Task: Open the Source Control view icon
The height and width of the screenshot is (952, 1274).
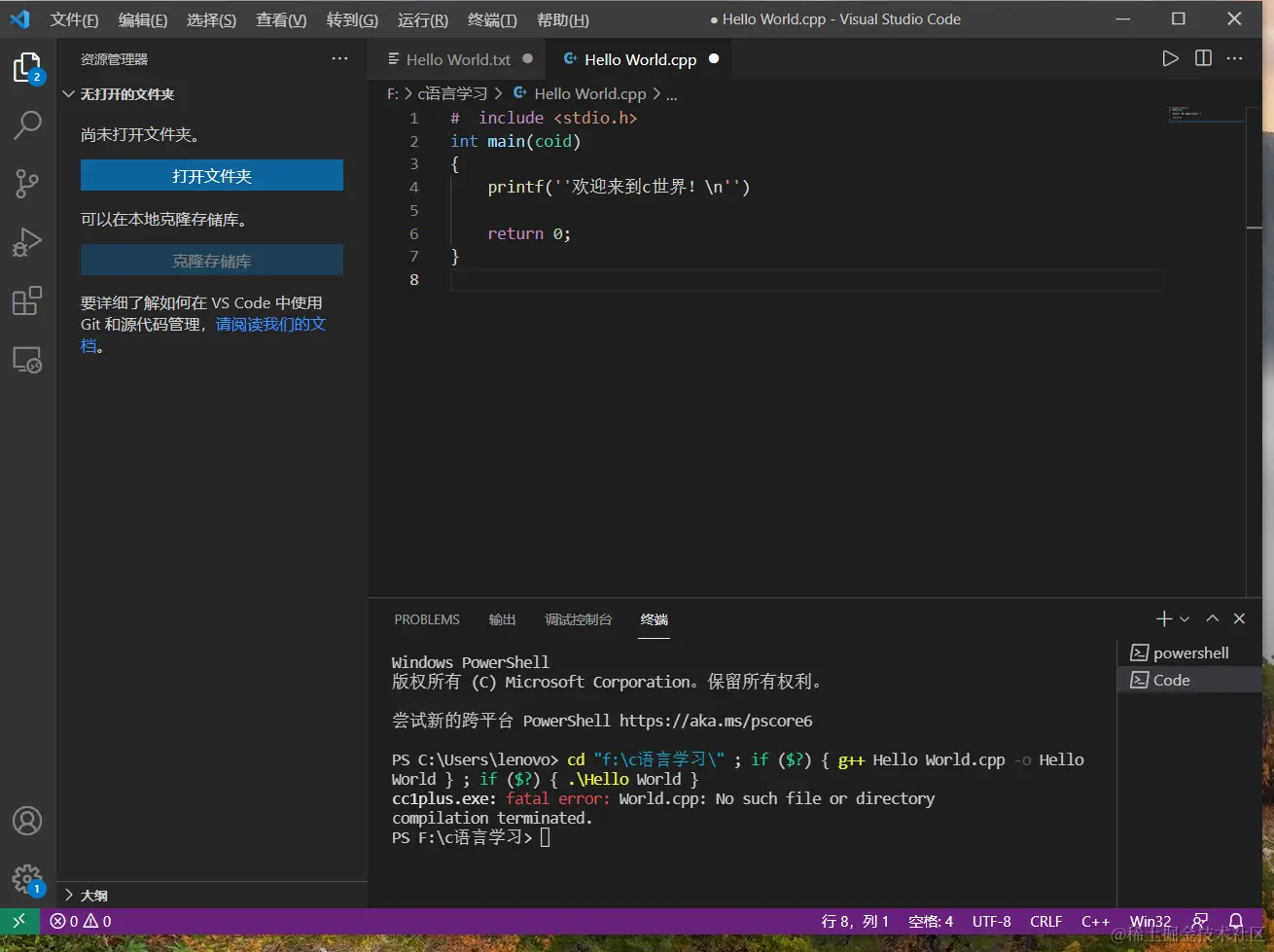Action: click(27, 183)
